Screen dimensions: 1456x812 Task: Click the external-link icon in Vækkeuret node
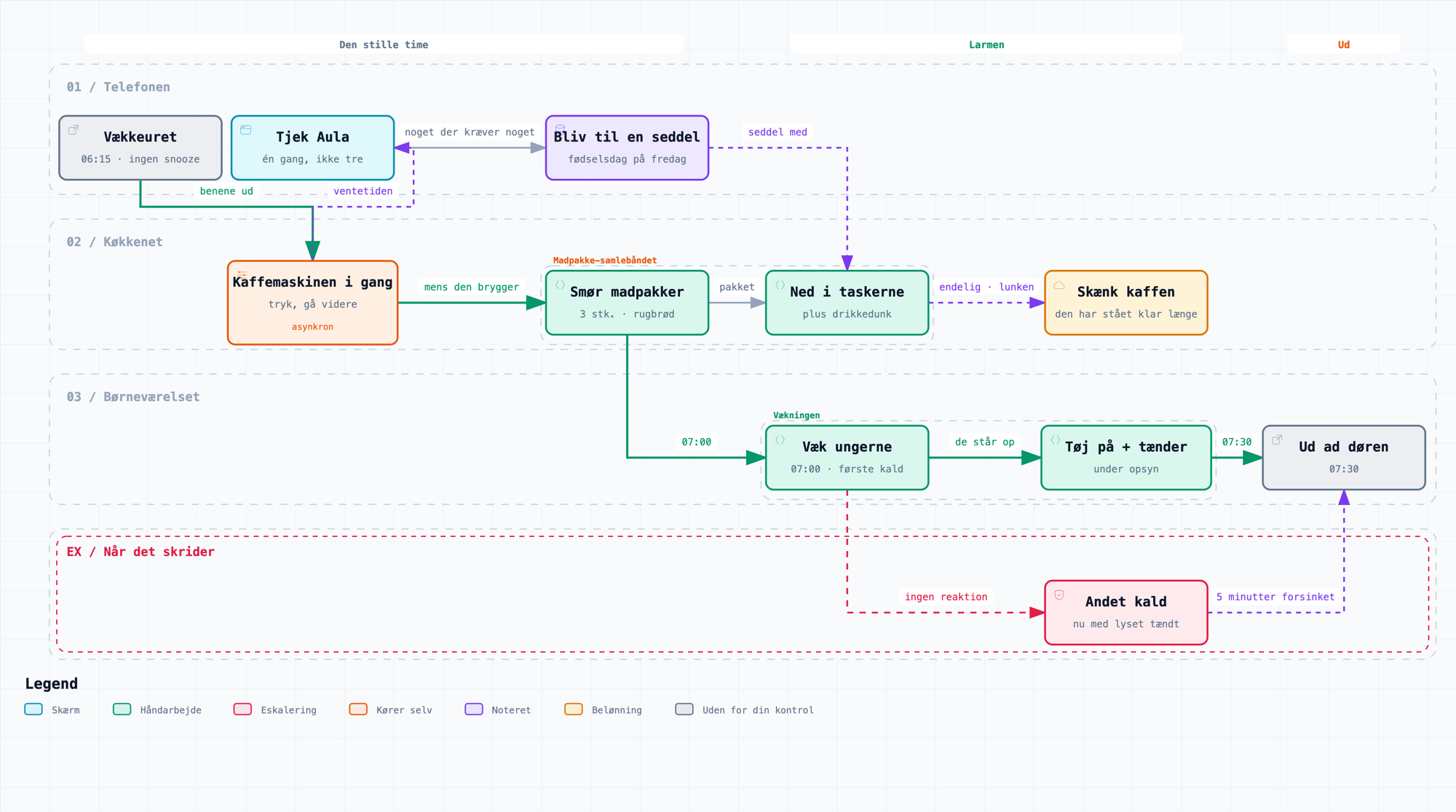73,130
